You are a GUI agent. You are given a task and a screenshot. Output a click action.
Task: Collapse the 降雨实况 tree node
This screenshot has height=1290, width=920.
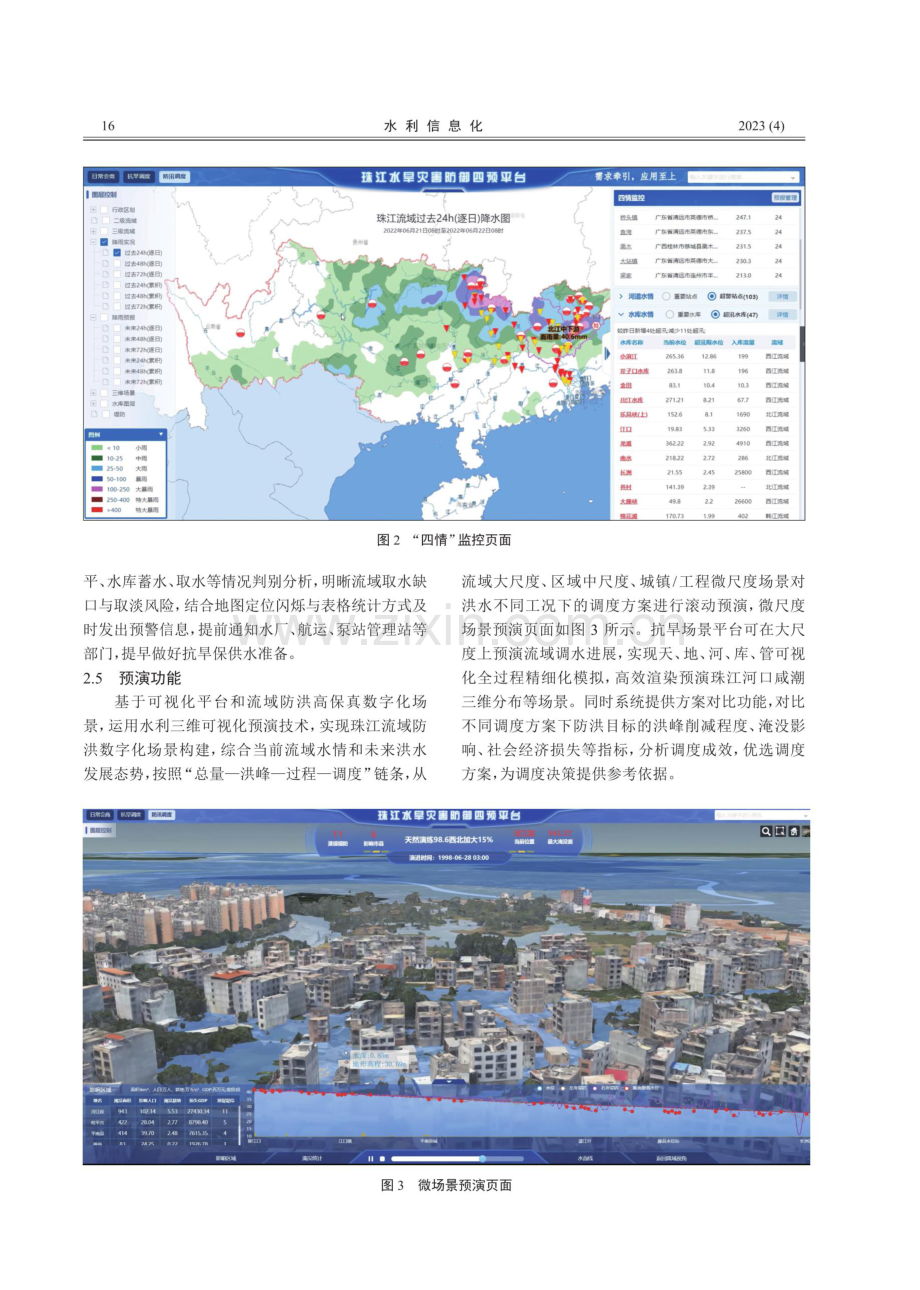point(94,242)
